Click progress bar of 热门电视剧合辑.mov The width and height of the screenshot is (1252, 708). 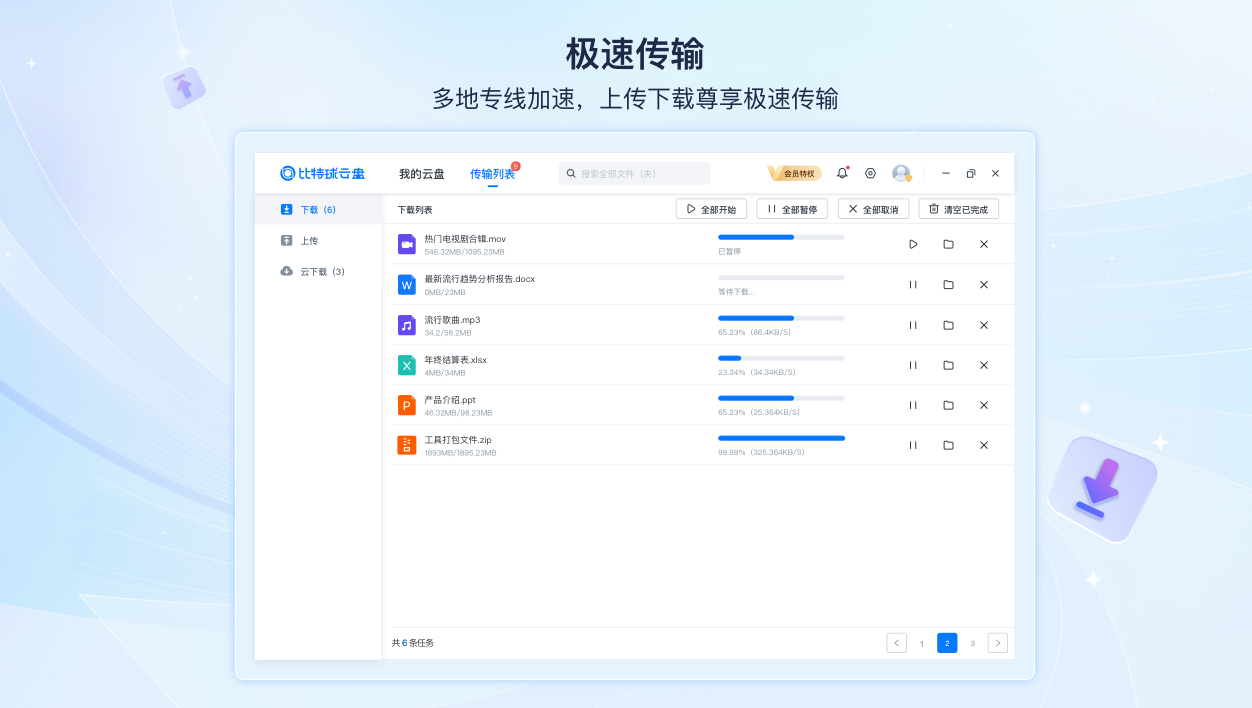781,237
